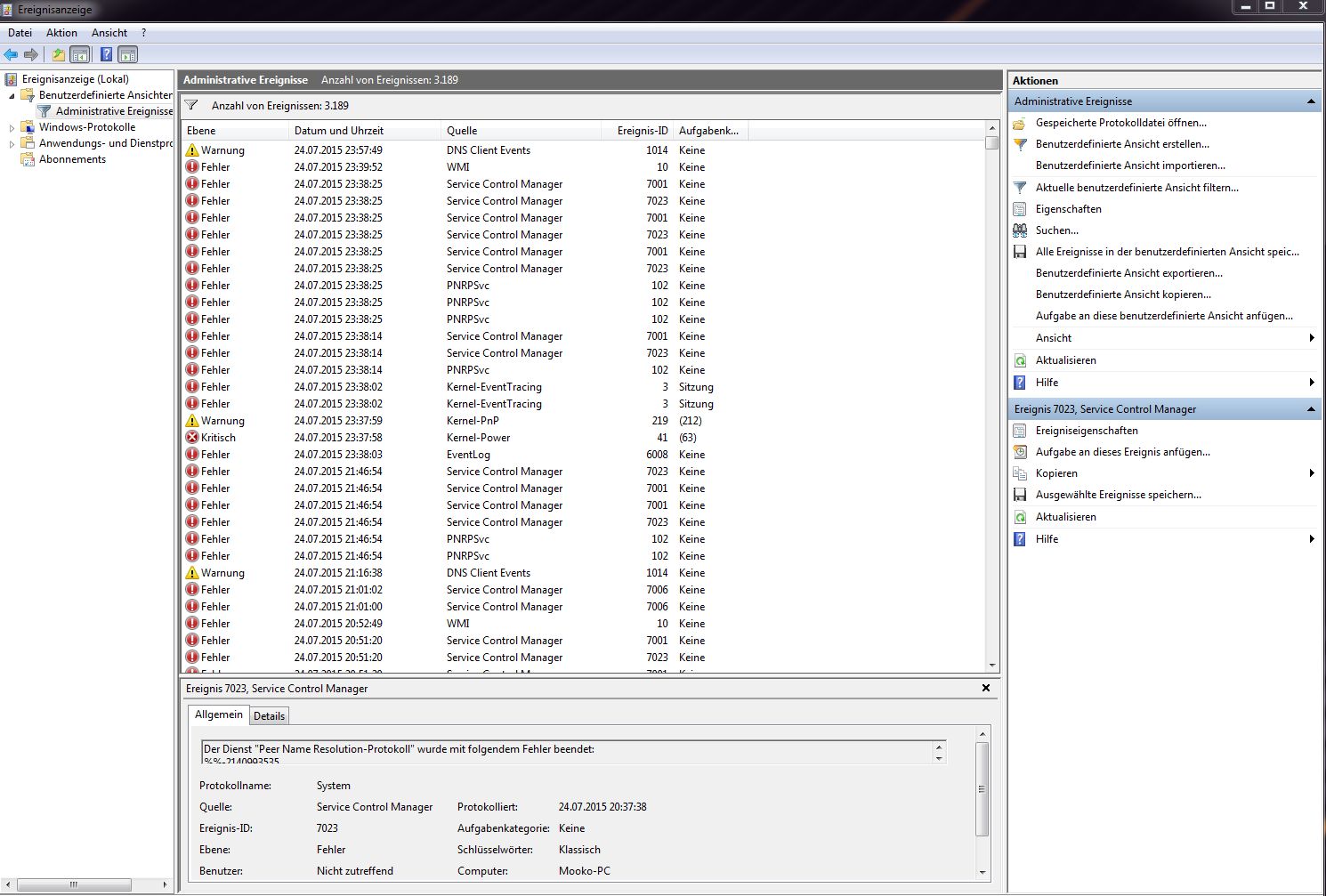Viewport: 1326px width, 896px height.
Task: Collapse the Benutzerdefinierte Ansichten tree node
Action: (x=12, y=95)
